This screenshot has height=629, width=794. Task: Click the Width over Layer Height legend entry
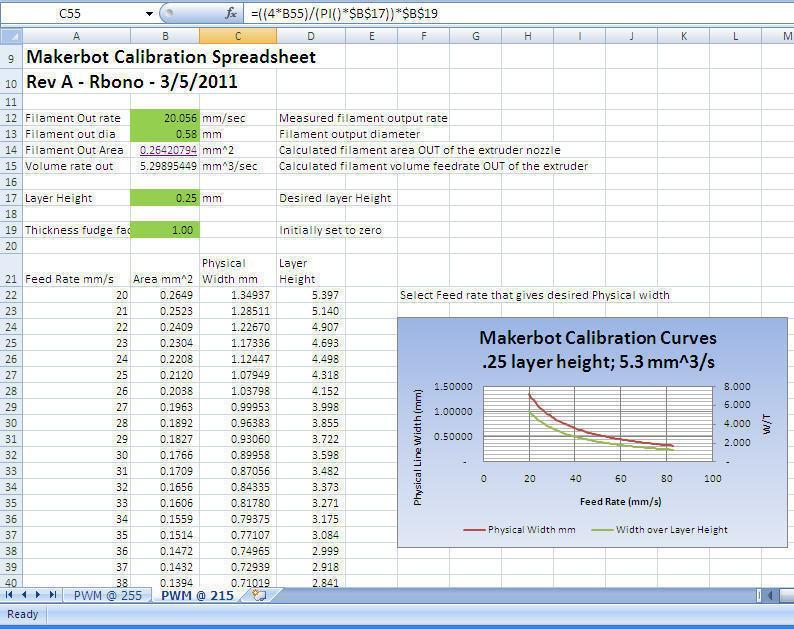[660, 529]
